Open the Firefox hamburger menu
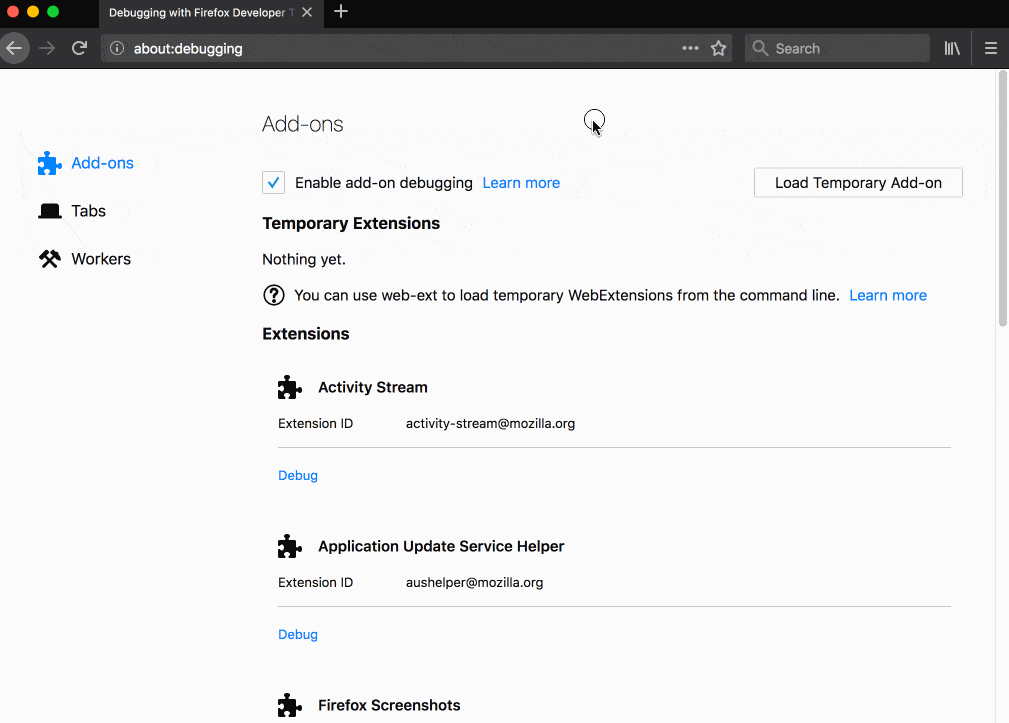This screenshot has width=1009, height=723. point(990,48)
